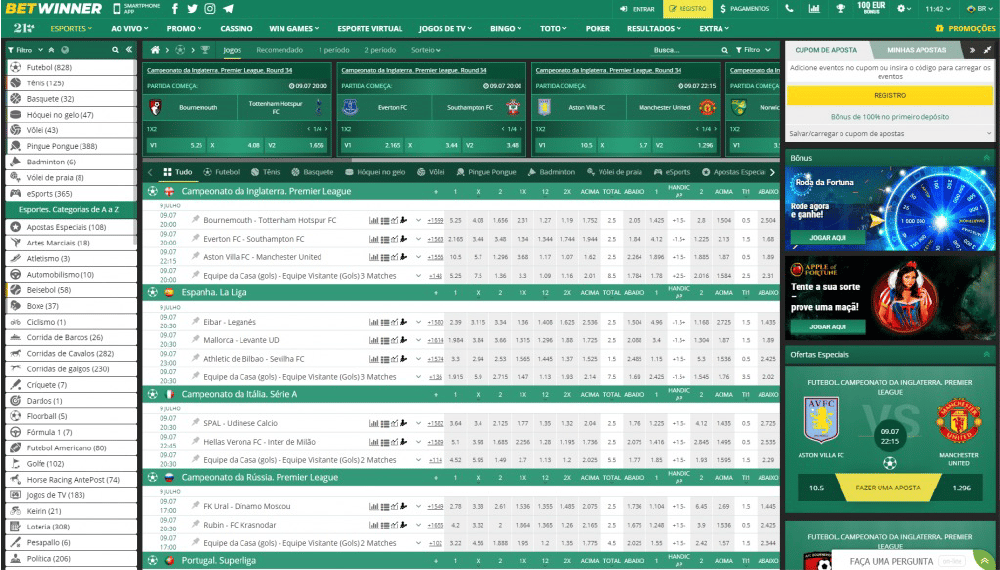Click the BETWINNER logo
Viewport: 1000px width, 570px height.
click(x=54, y=9)
